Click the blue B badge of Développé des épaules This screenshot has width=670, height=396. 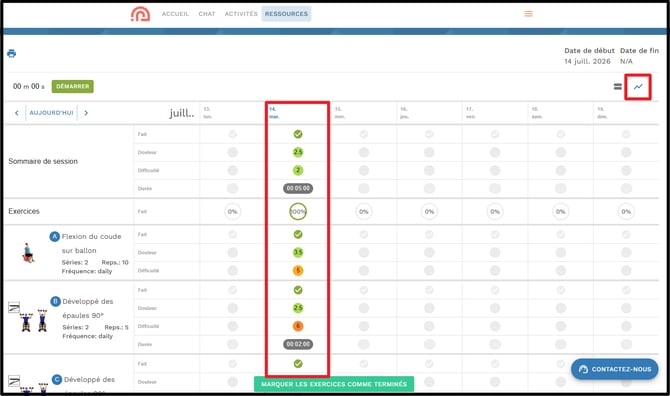tap(56, 301)
